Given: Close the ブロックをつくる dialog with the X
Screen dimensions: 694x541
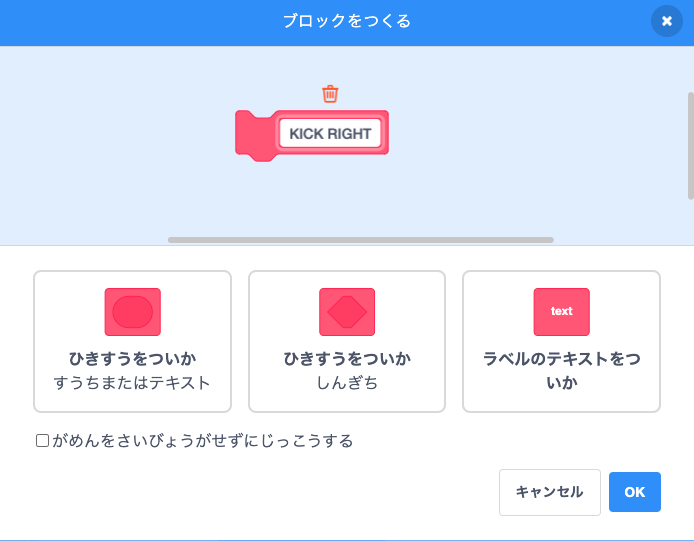Looking at the screenshot, I should [666, 21].
